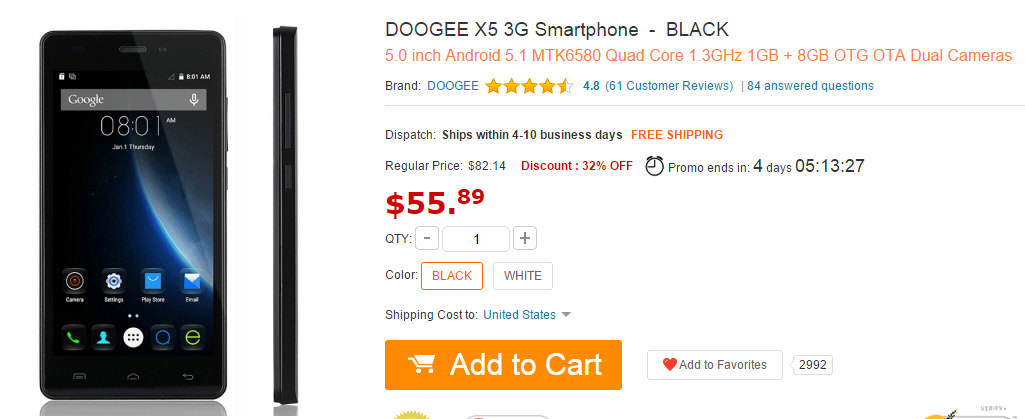
Task: Tap the Email icon on phone image
Action: click(192, 282)
